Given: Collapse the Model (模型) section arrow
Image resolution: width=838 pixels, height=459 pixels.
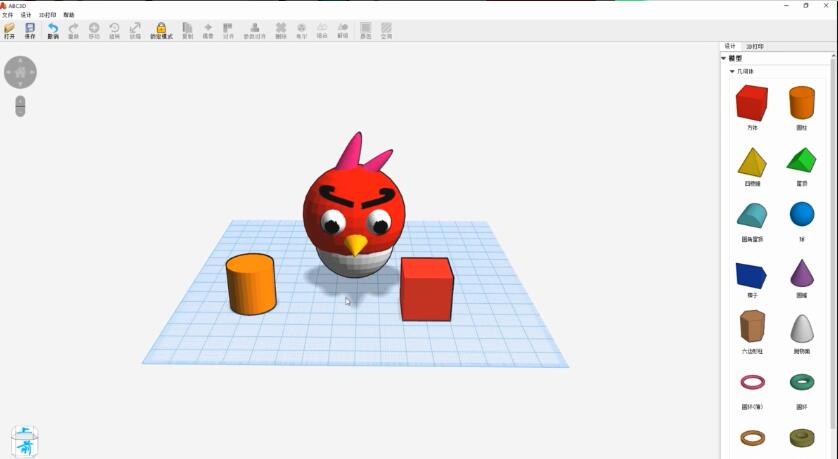Looking at the screenshot, I should pos(724,58).
